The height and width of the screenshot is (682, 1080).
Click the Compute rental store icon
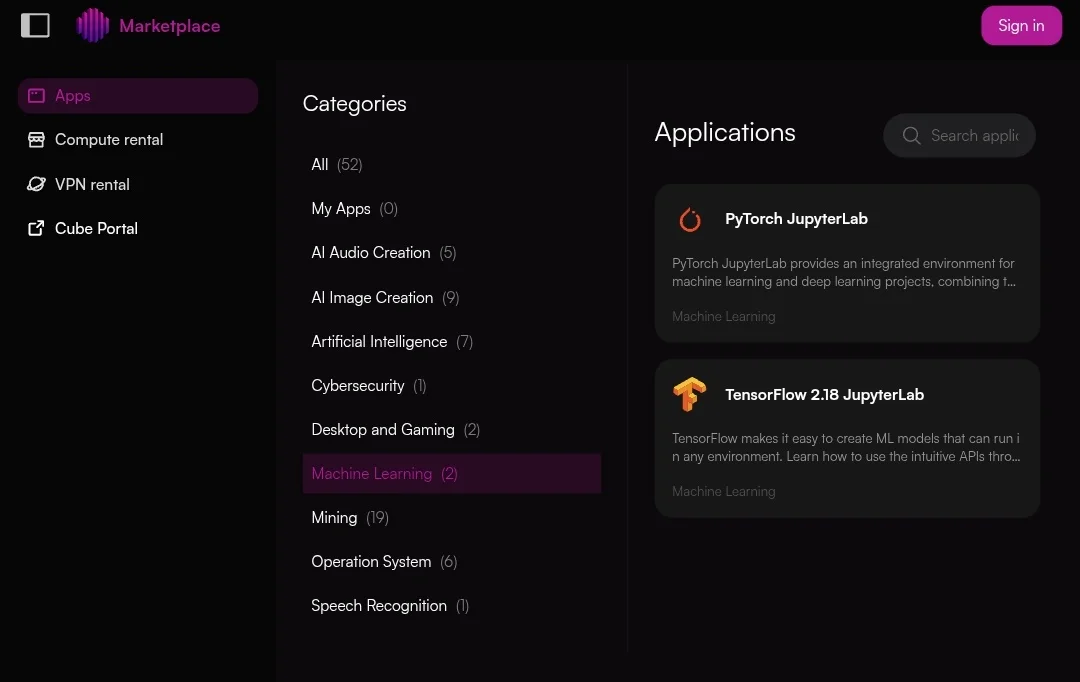pyautogui.click(x=37, y=140)
